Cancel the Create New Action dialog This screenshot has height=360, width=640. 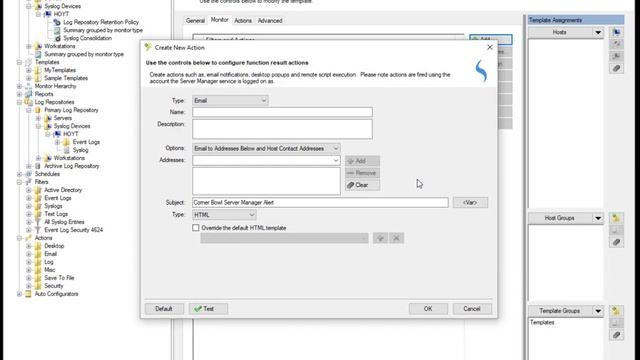coord(471,309)
